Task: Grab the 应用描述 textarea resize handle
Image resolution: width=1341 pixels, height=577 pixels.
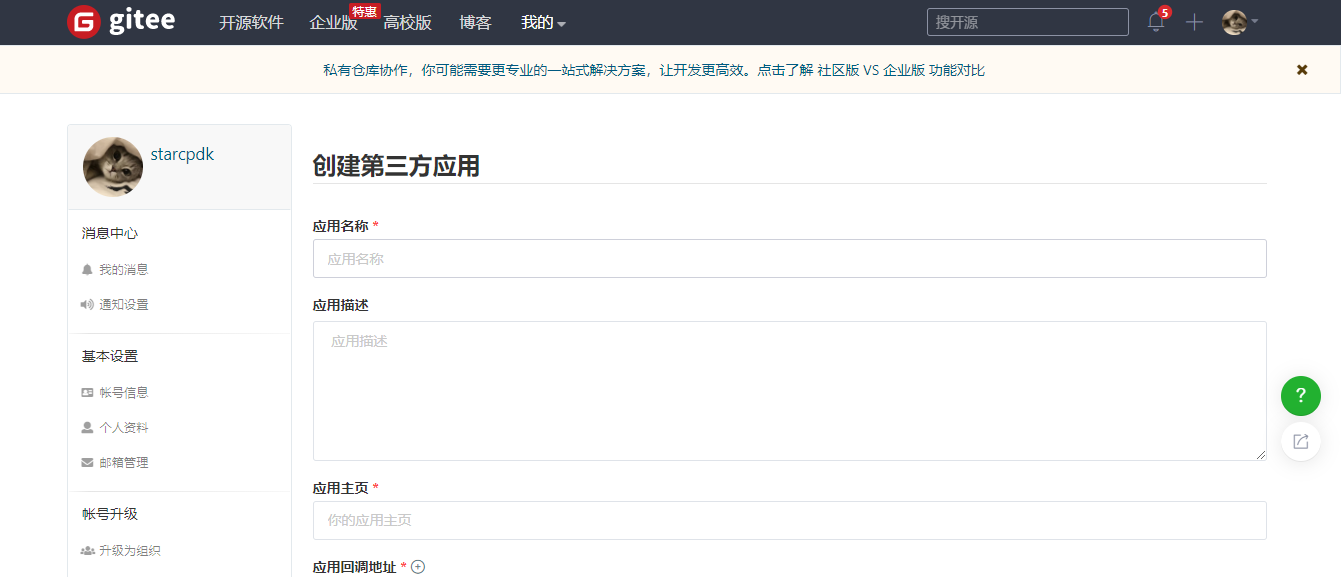Action: [1260, 454]
